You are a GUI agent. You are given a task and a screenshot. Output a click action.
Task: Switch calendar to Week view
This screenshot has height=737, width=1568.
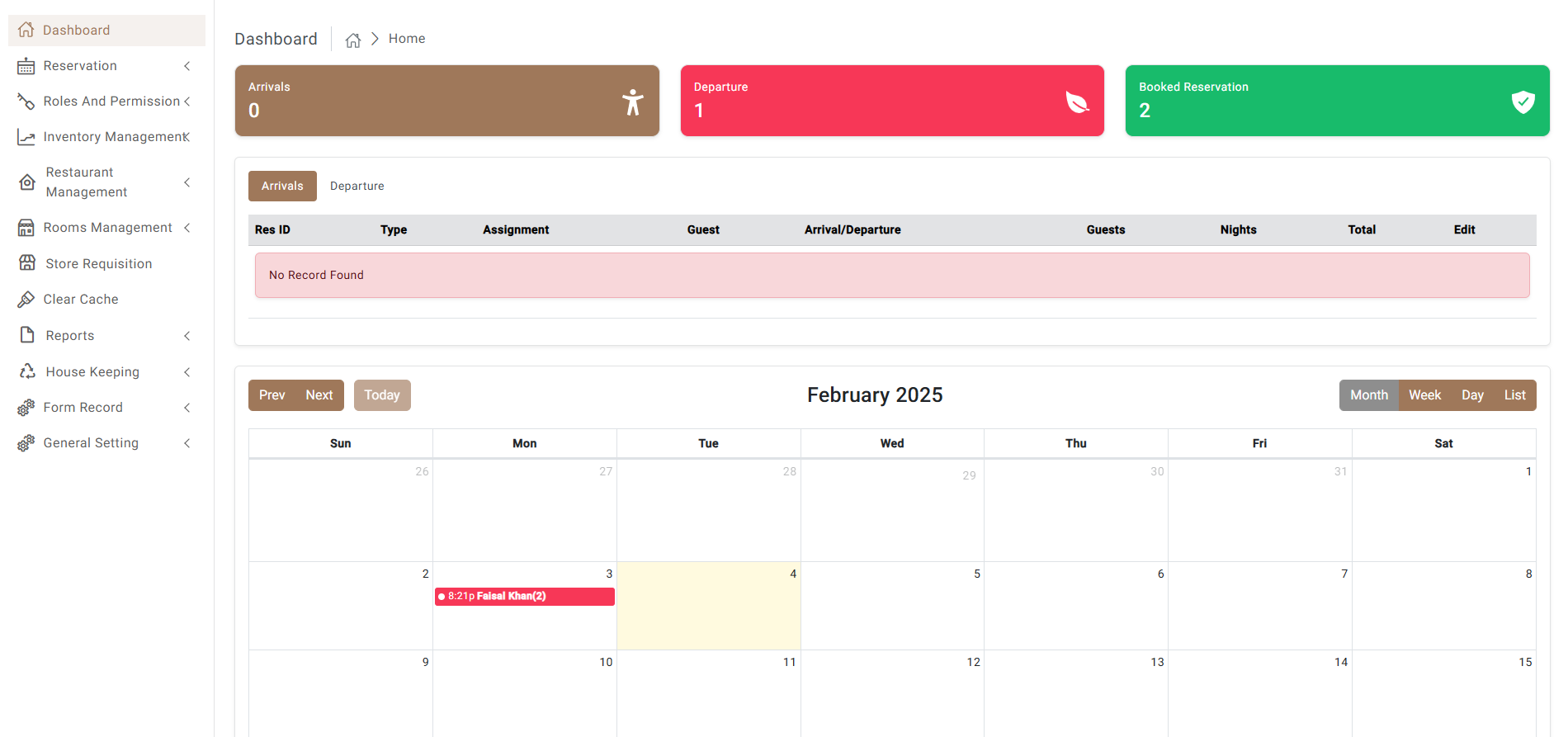[1424, 395]
